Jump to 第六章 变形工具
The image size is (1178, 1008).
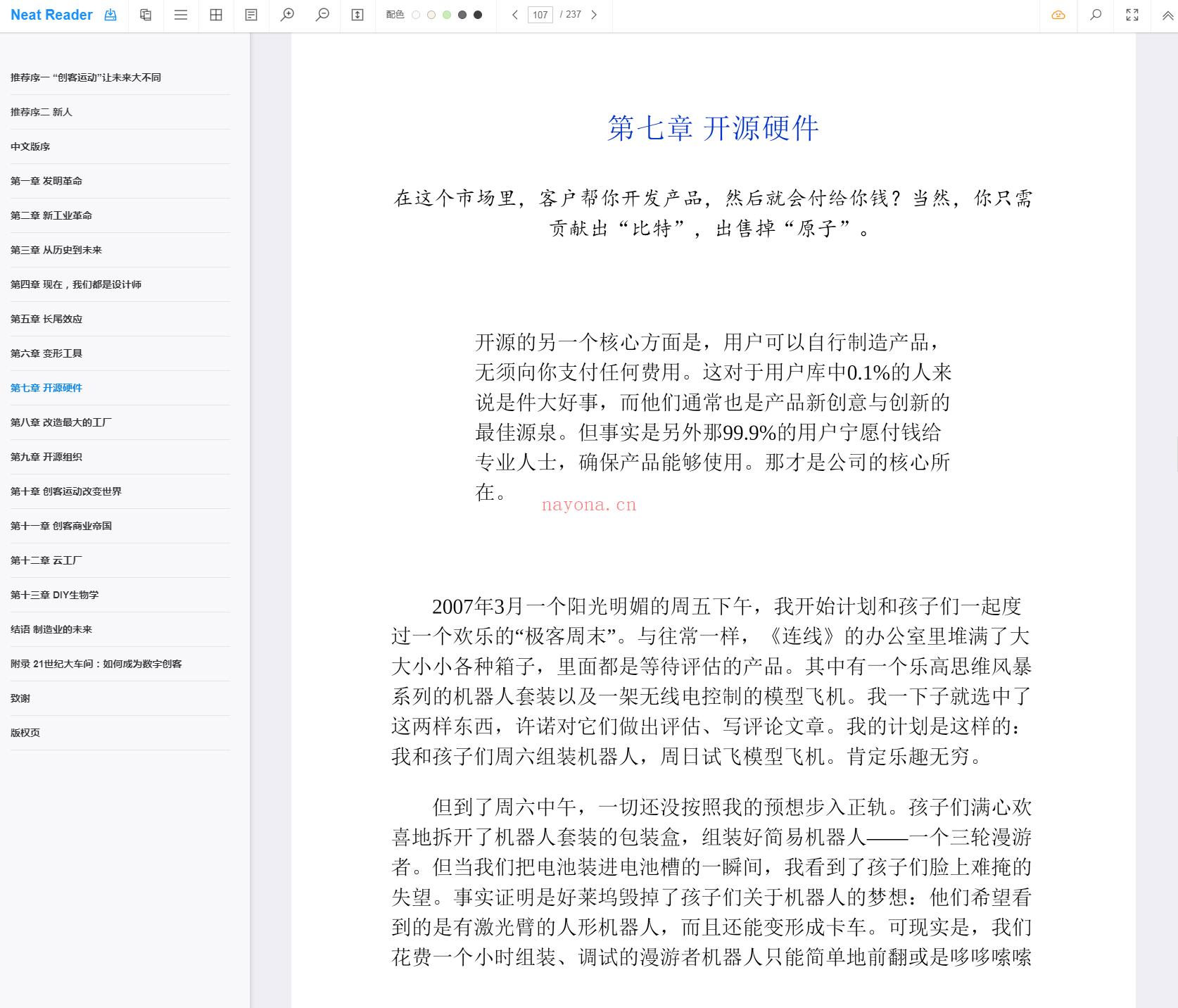point(46,353)
